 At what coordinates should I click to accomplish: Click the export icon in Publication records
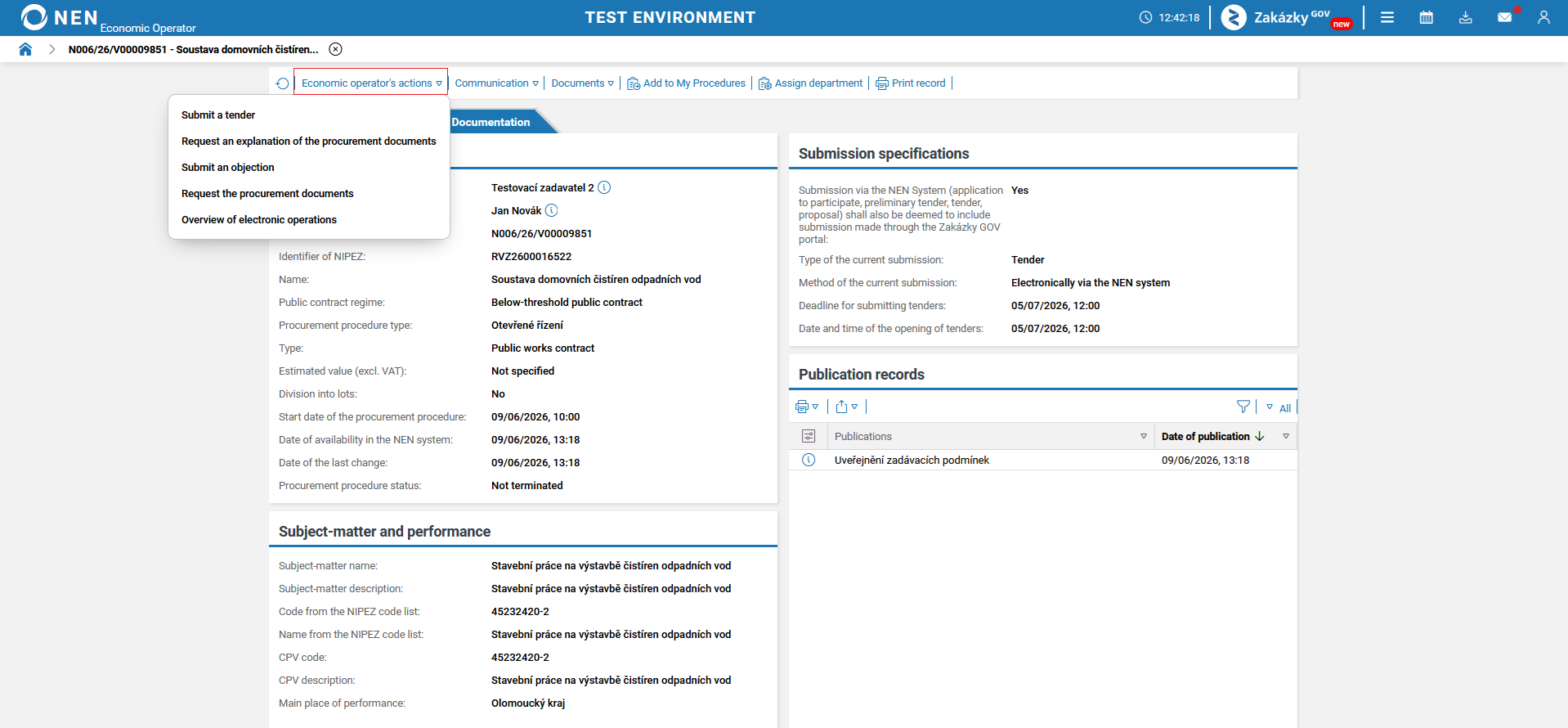click(841, 407)
